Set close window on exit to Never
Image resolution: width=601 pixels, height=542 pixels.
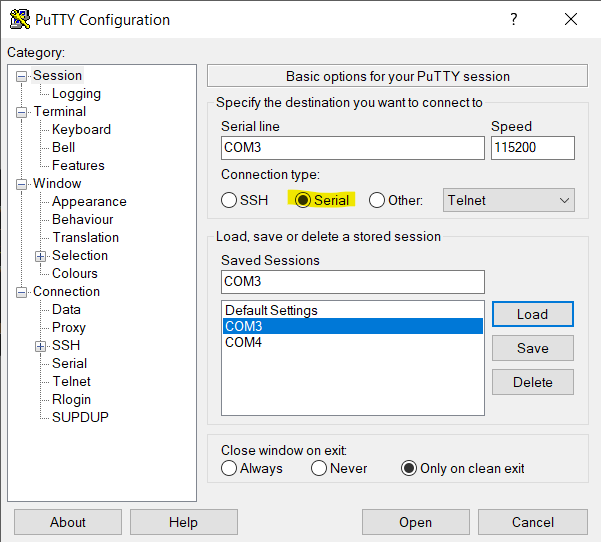tap(319, 468)
